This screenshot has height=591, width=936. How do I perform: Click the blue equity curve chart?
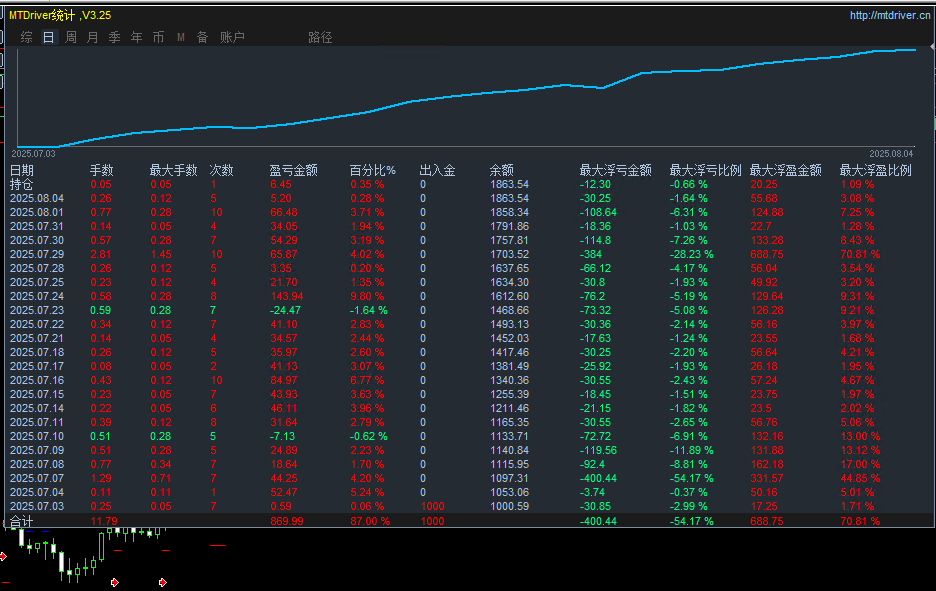(466, 97)
